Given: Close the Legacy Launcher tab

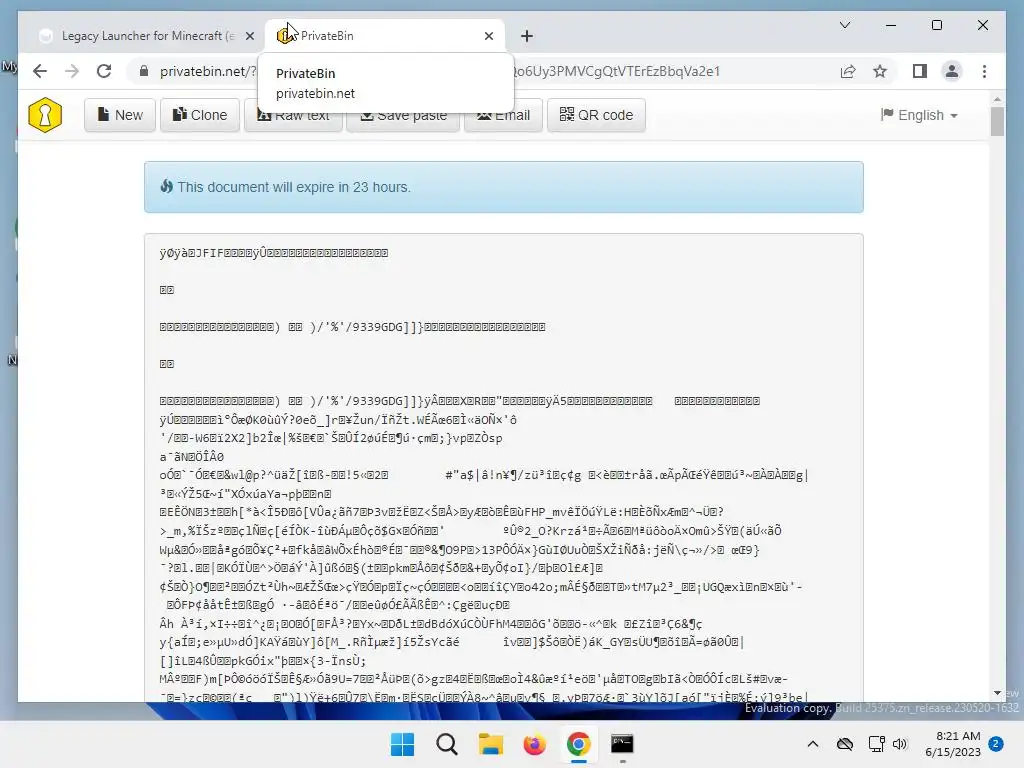Looking at the screenshot, I should [x=249, y=36].
